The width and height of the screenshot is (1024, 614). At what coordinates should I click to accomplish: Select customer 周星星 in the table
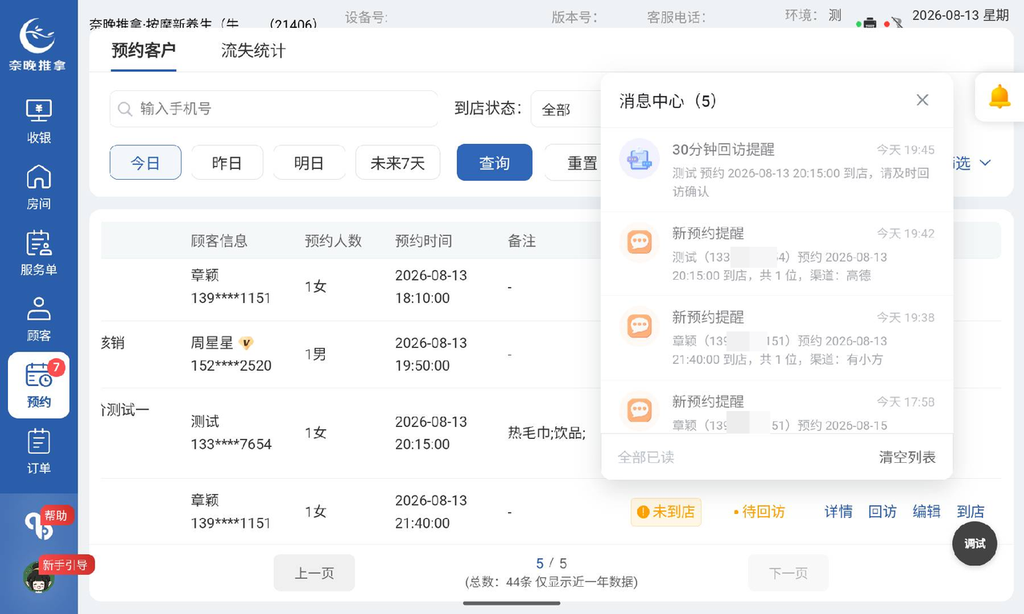tap(212, 342)
